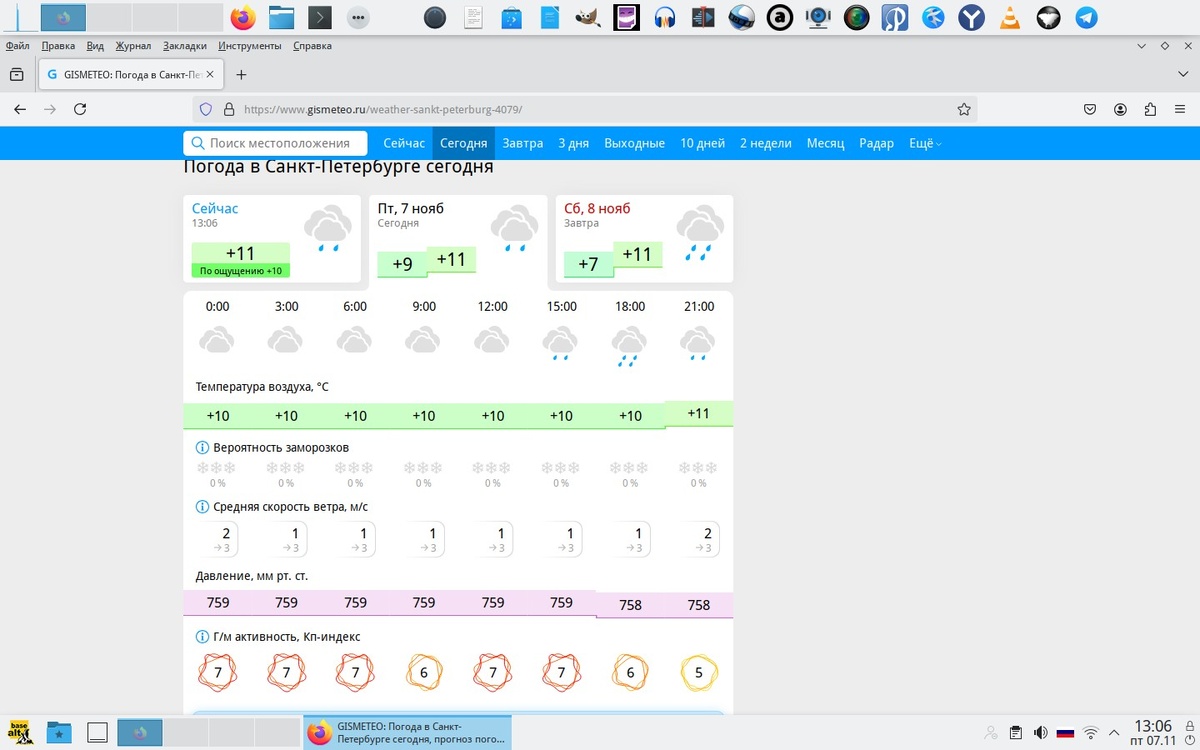Image resolution: width=1200 pixels, height=750 pixels.
Task: Click the three-dots more apps icon in top panel
Action: click(358, 17)
